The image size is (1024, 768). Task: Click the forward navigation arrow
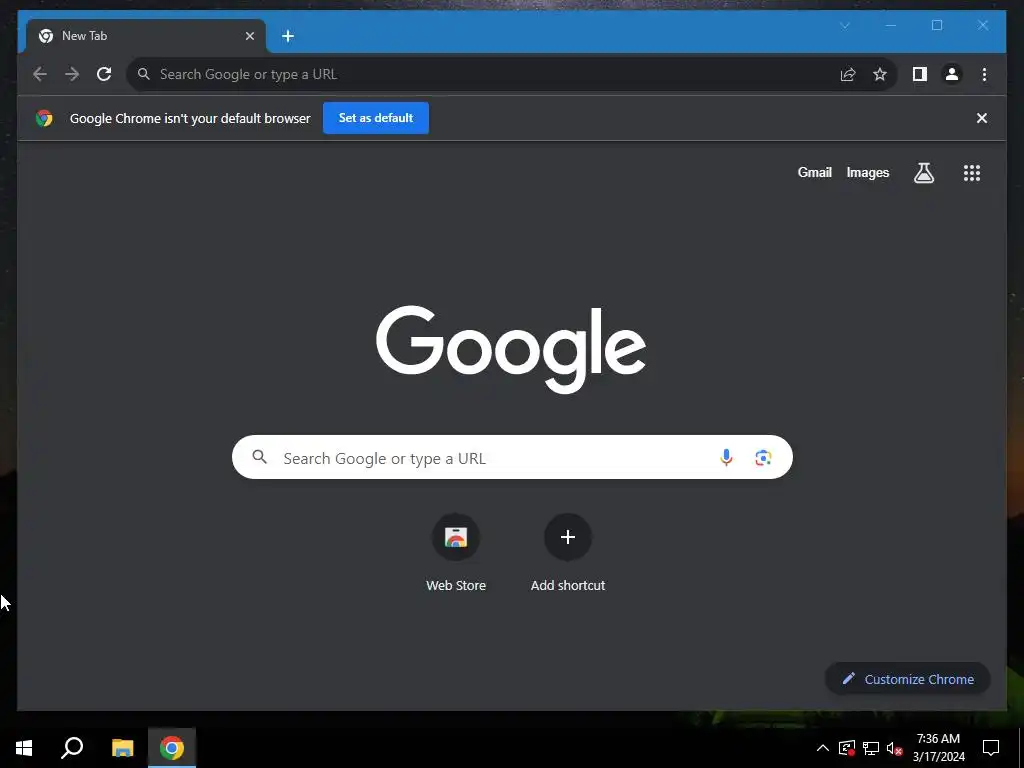pyautogui.click(x=72, y=74)
